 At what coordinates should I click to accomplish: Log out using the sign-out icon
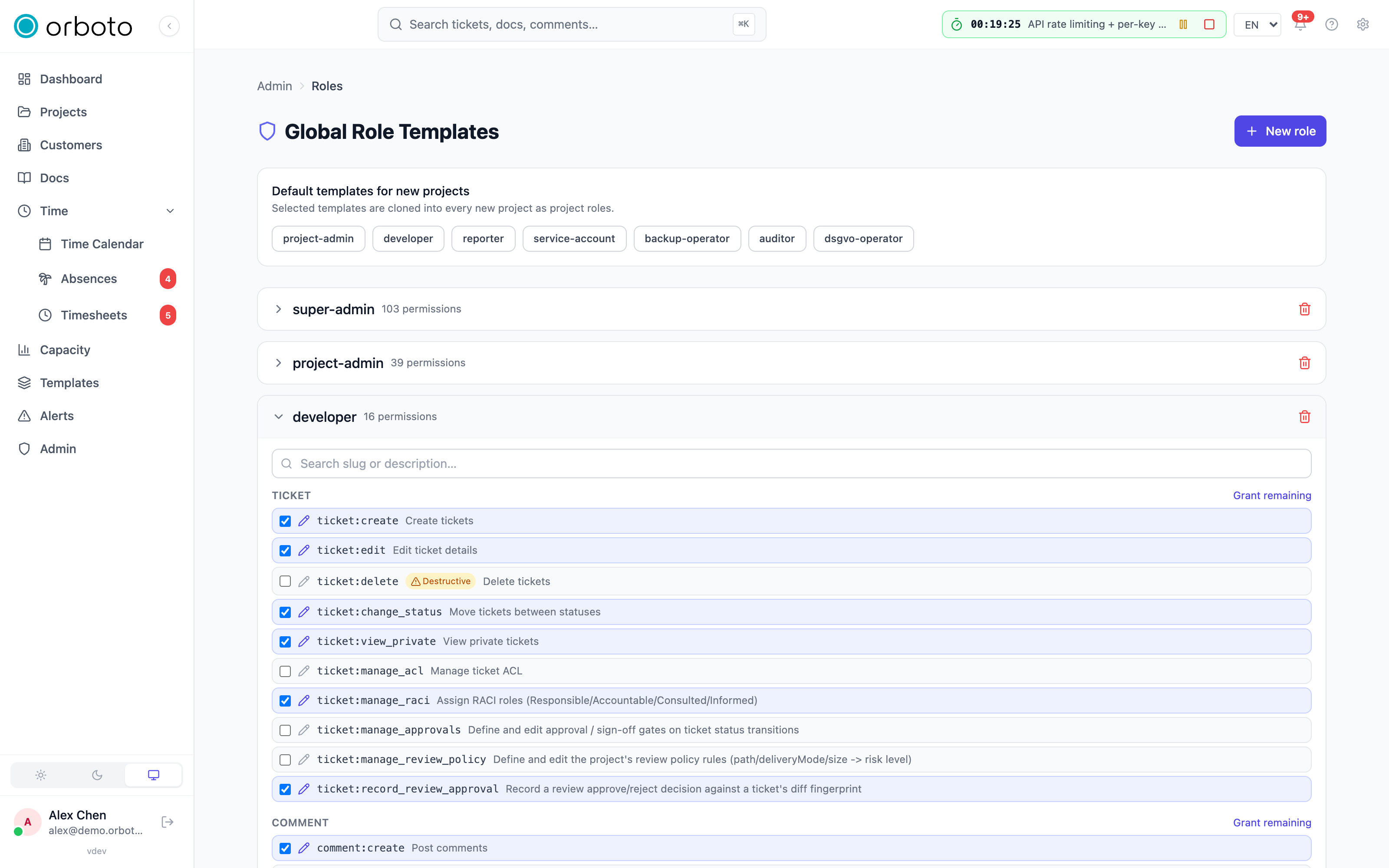click(x=167, y=822)
